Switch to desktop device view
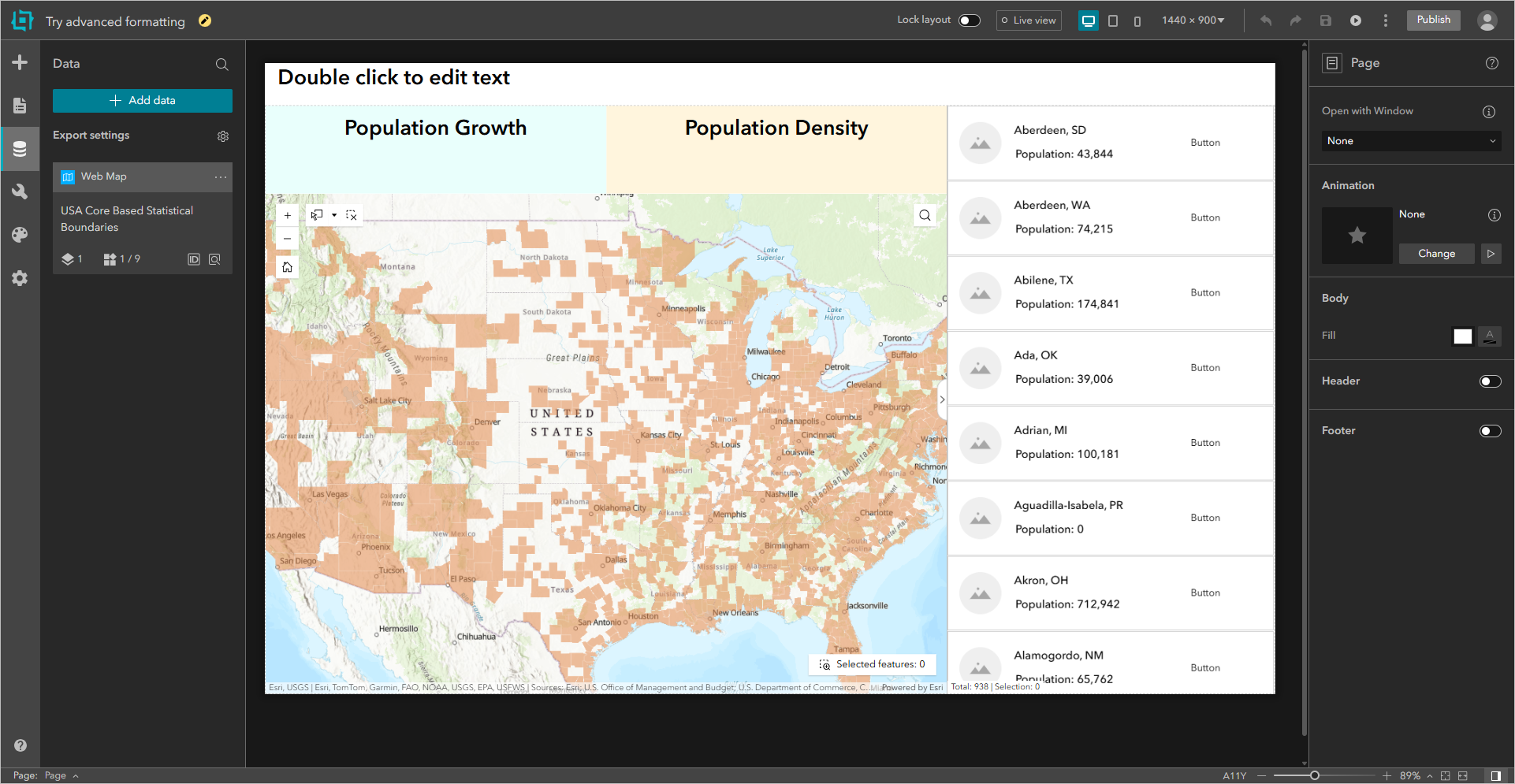 [x=1089, y=20]
